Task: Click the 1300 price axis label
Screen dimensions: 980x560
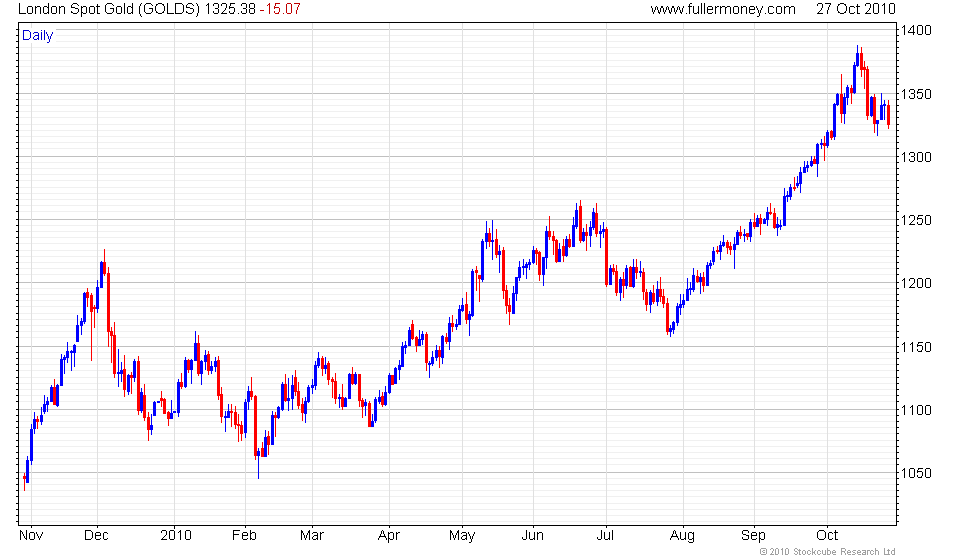Action: tap(916, 158)
